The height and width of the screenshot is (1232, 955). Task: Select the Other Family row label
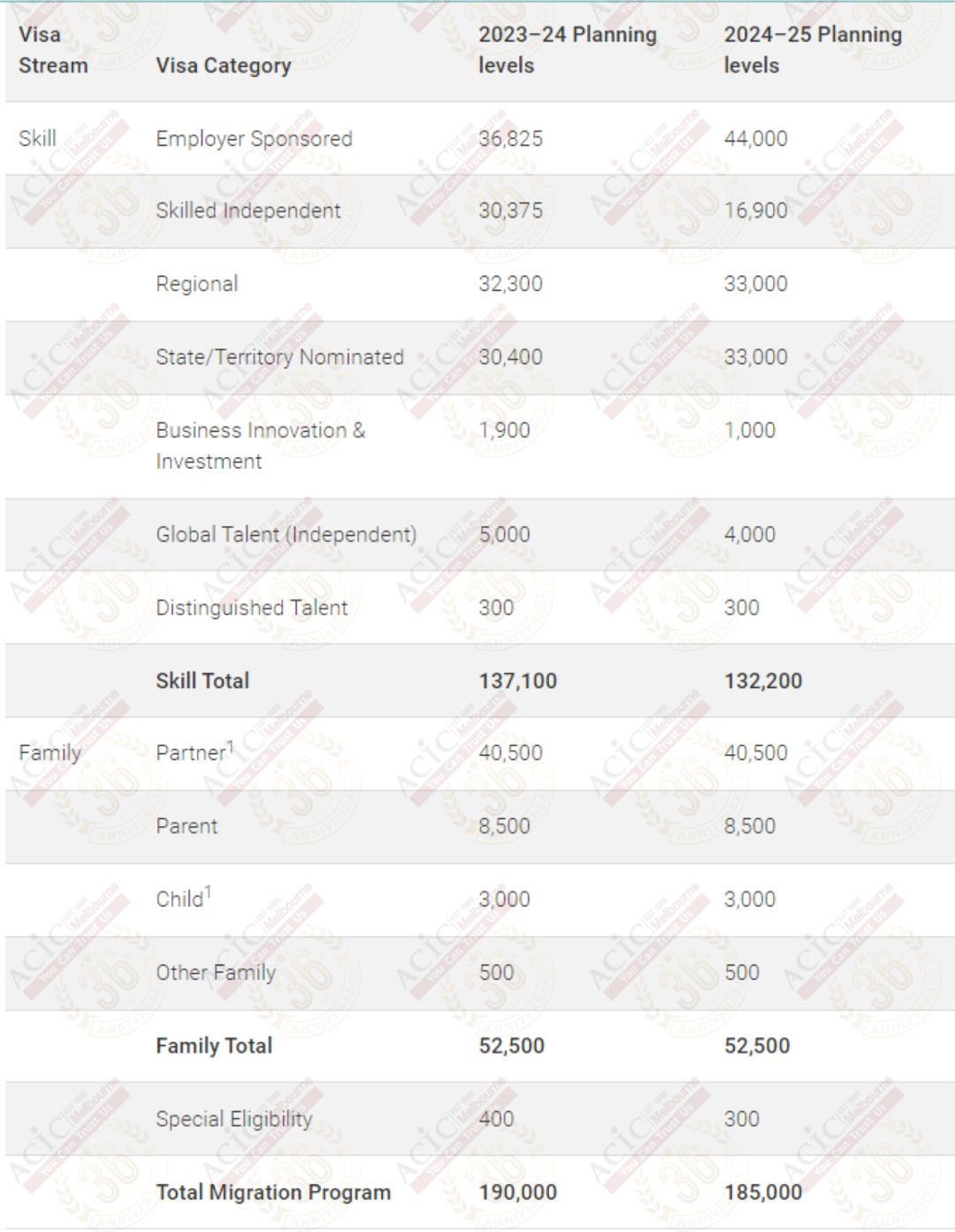coord(216,973)
